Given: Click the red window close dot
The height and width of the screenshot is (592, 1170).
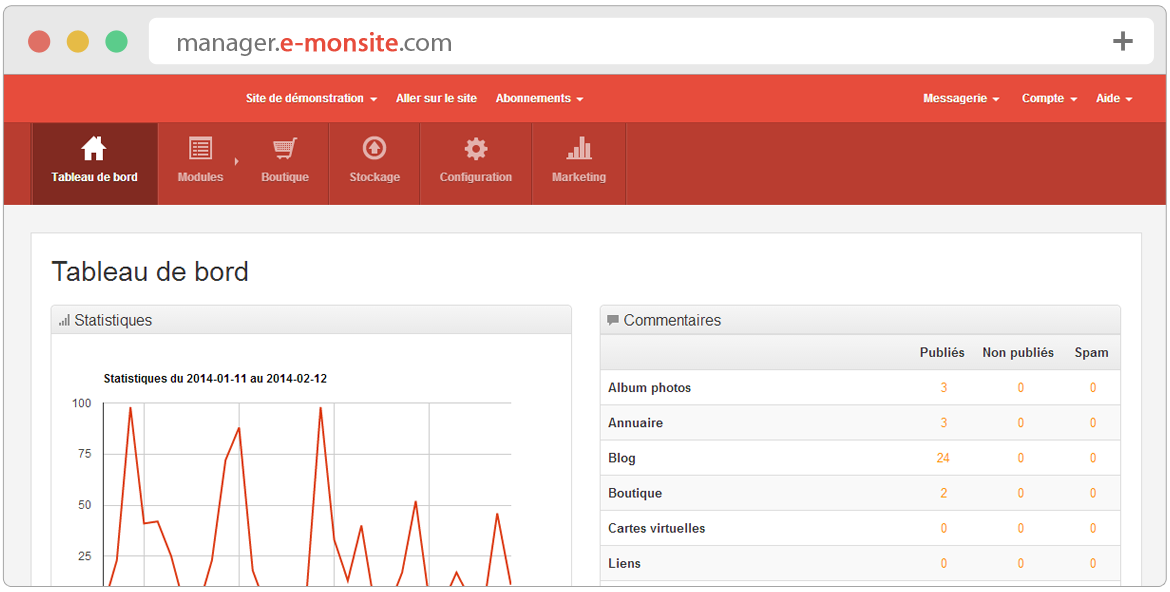Looking at the screenshot, I should pos(39,41).
